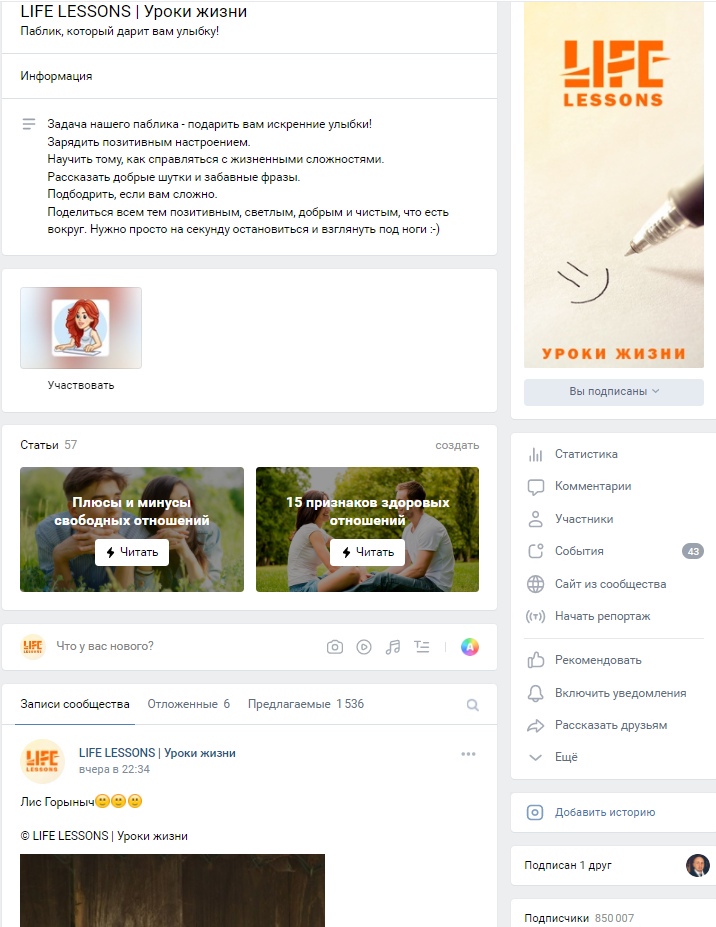716x927 pixels.
Task: Search community posts with magnifier icon
Action: (x=472, y=705)
